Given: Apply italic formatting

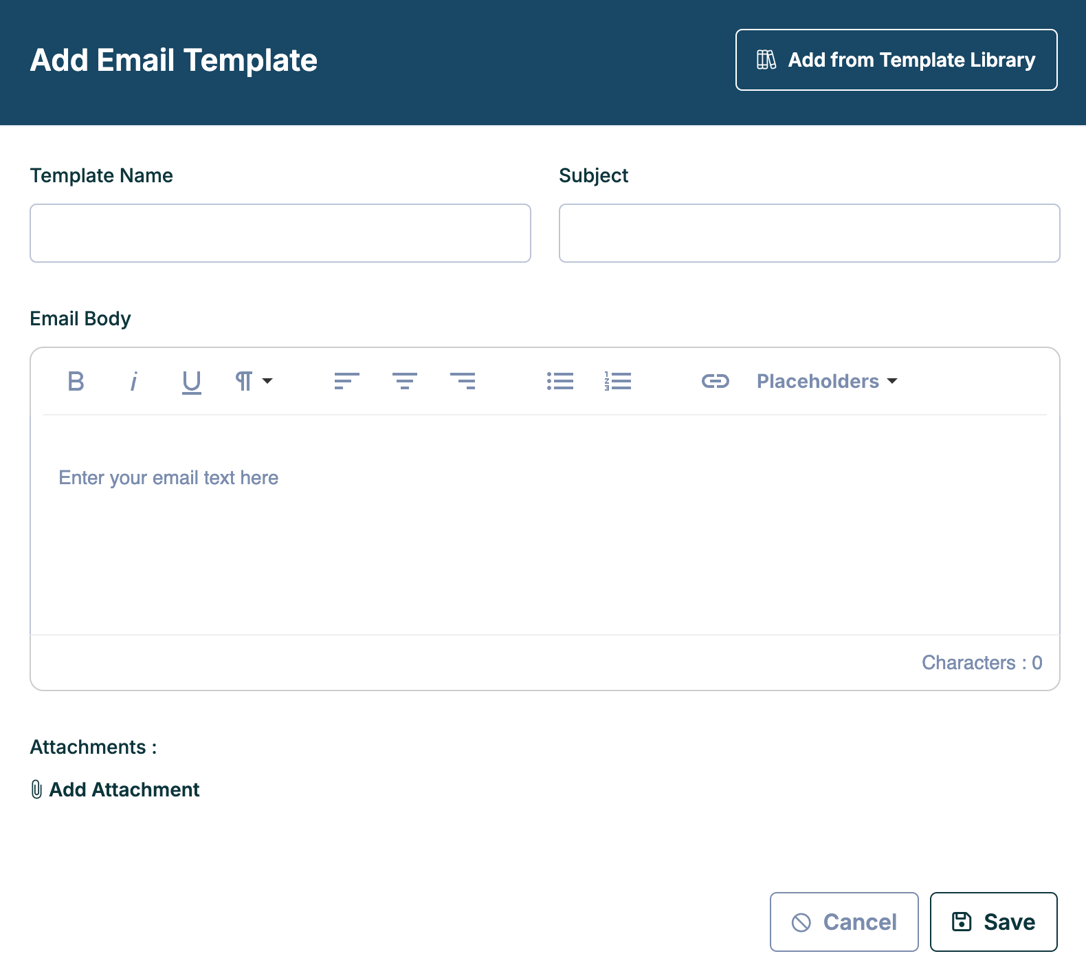Looking at the screenshot, I should (134, 381).
